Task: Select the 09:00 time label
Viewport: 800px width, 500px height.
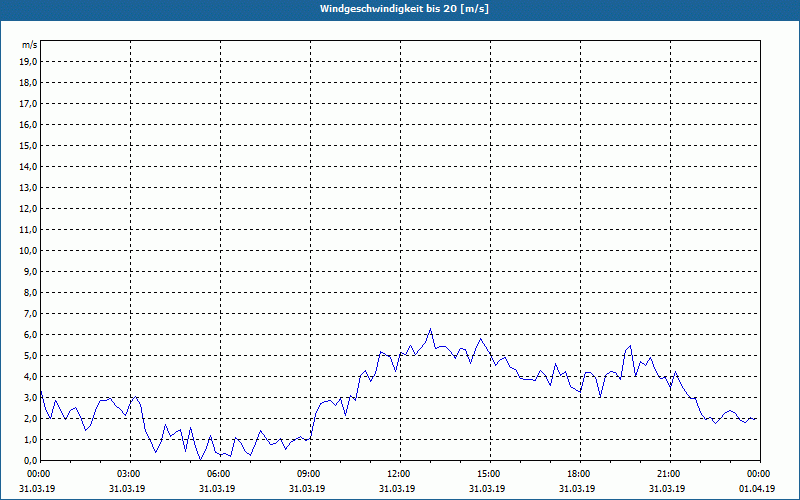Action: click(x=310, y=474)
